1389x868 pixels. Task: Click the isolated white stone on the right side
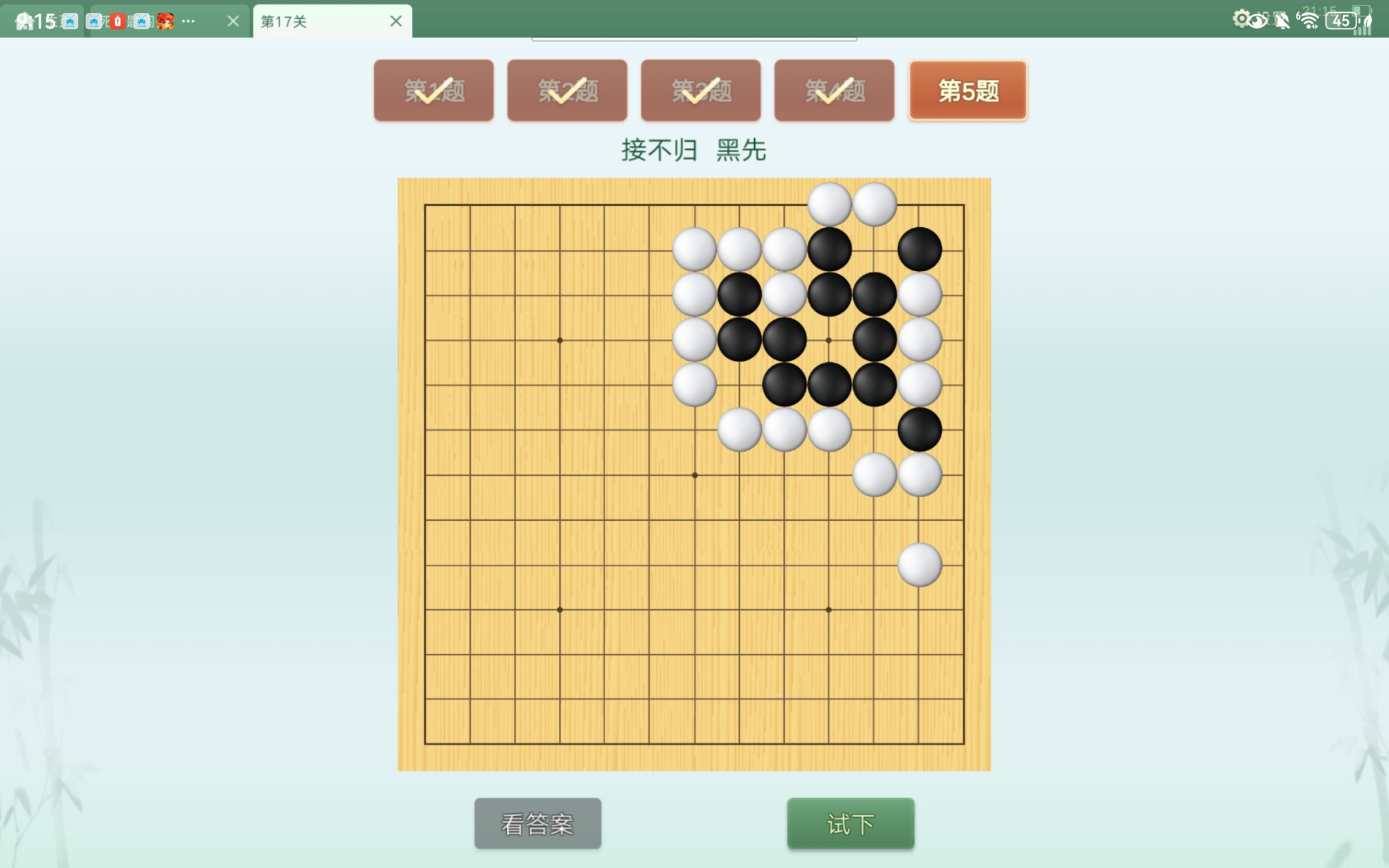pos(920,564)
